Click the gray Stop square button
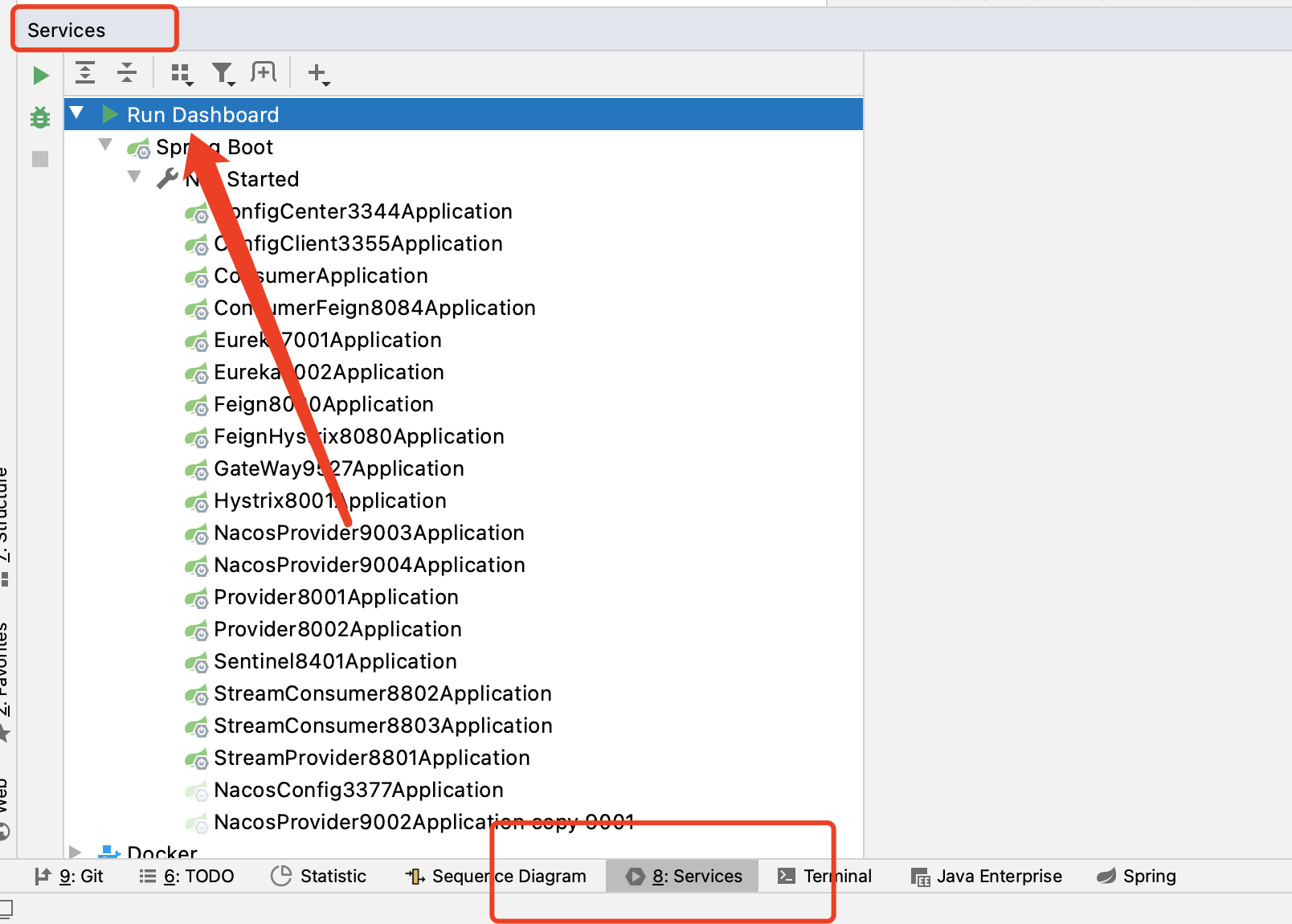This screenshot has height=924, width=1292. pyautogui.click(x=40, y=159)
